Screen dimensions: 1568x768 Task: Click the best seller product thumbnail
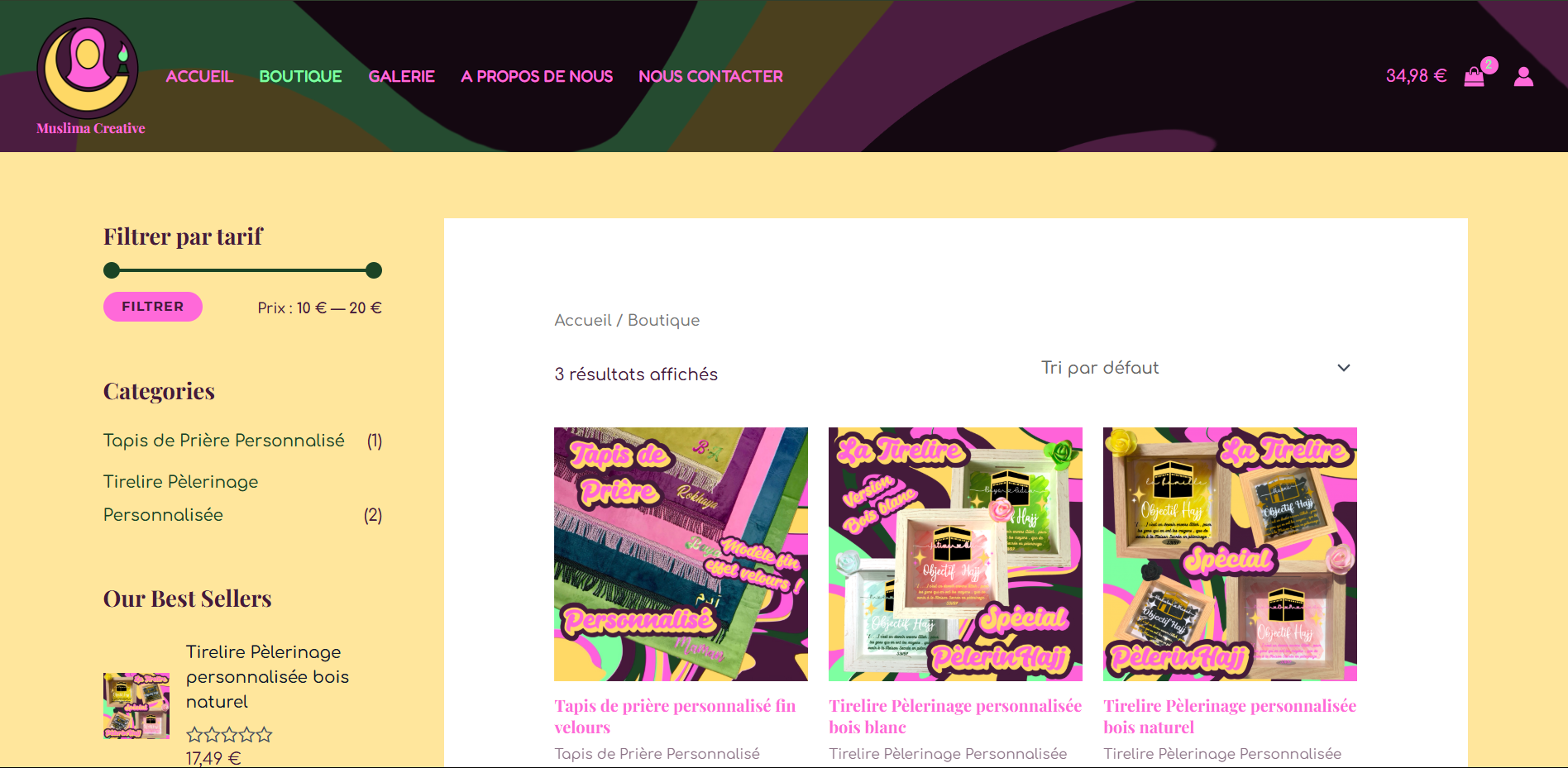pyautogui.click(x=136, y=705)
